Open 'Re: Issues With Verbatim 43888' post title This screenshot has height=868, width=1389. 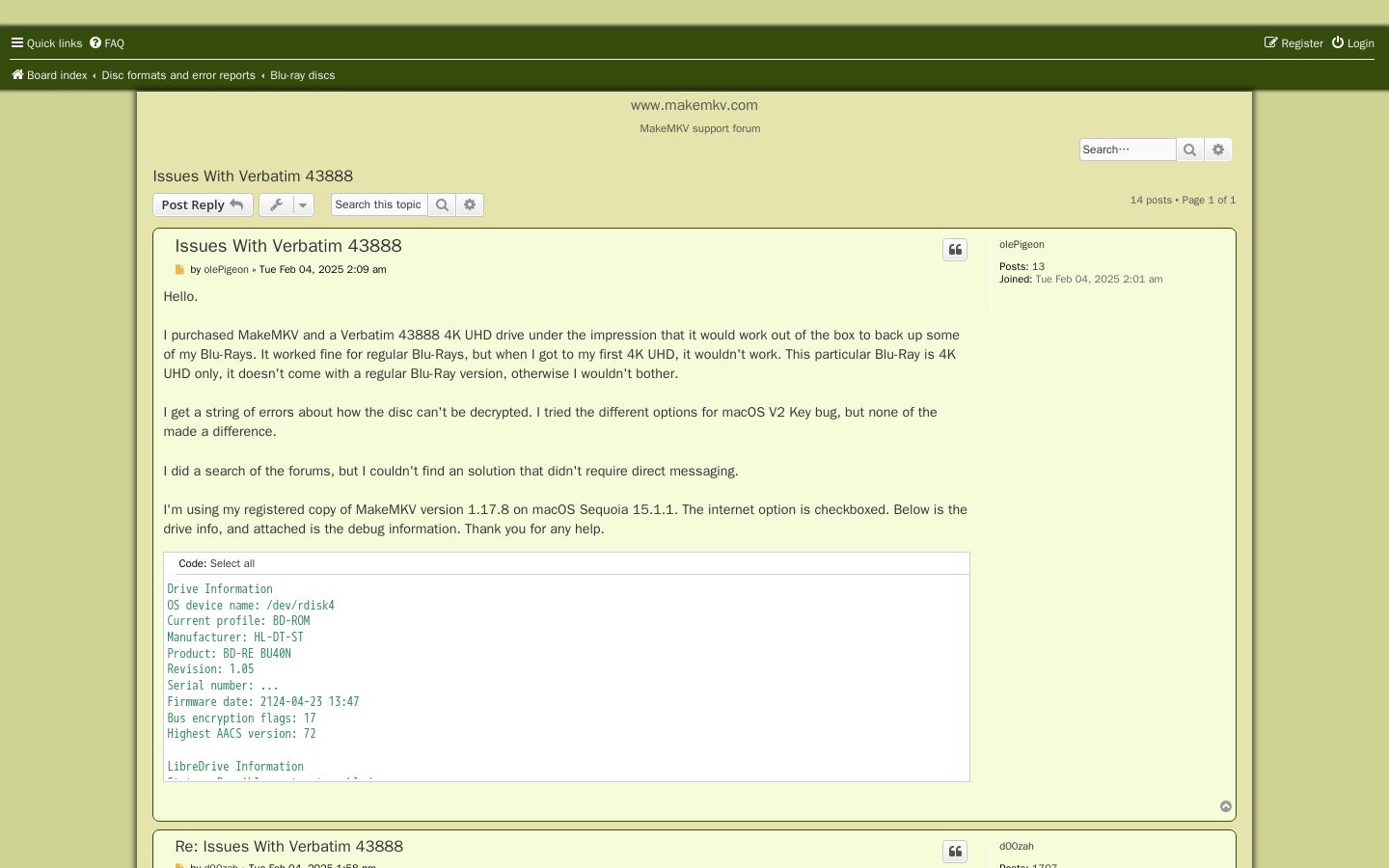point(289,847)
